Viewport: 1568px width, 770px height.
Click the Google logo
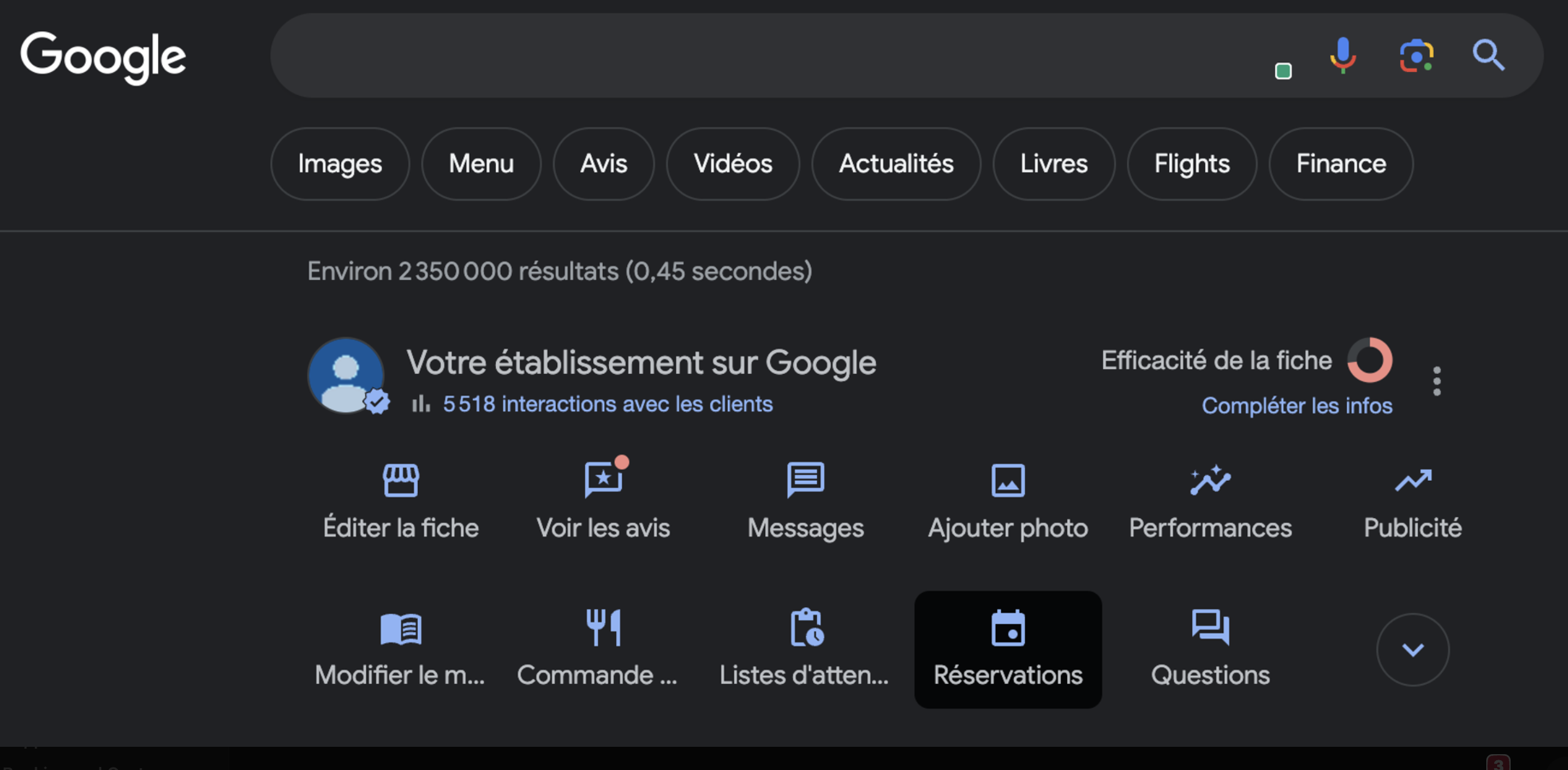point(103,57)
